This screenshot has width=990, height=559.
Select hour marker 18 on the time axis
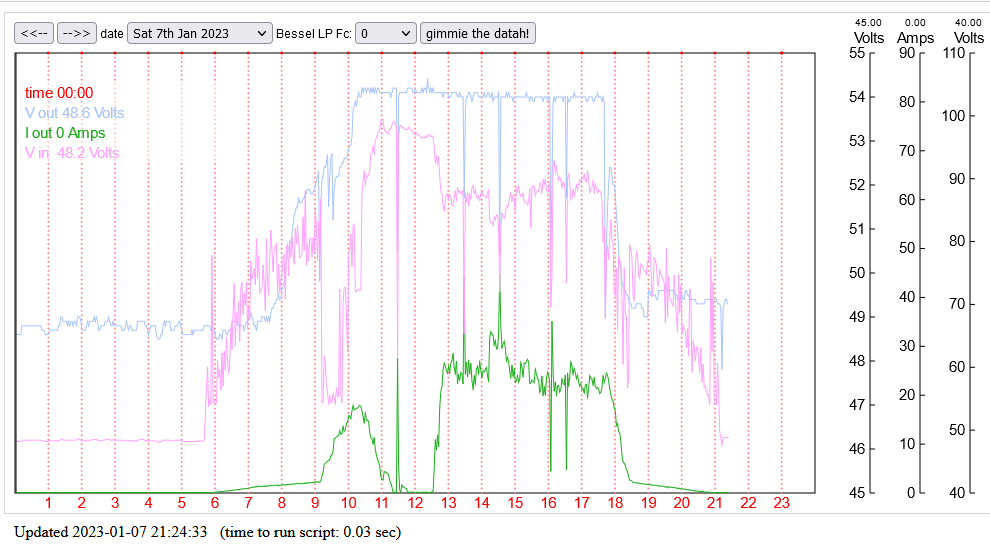pyautogui.click(x=615, y=503)
